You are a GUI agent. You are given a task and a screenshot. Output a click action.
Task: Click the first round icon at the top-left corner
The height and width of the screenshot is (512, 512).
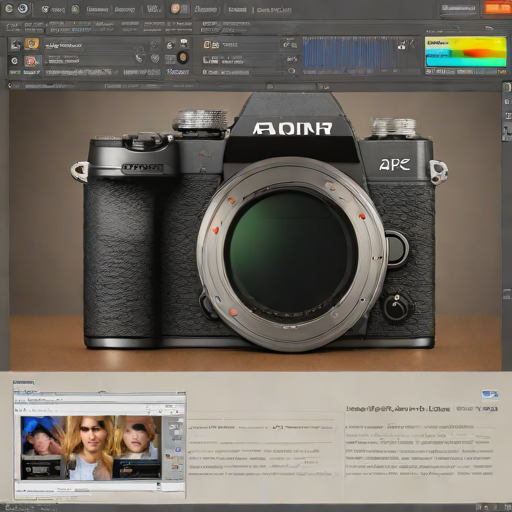coord(9,8)
